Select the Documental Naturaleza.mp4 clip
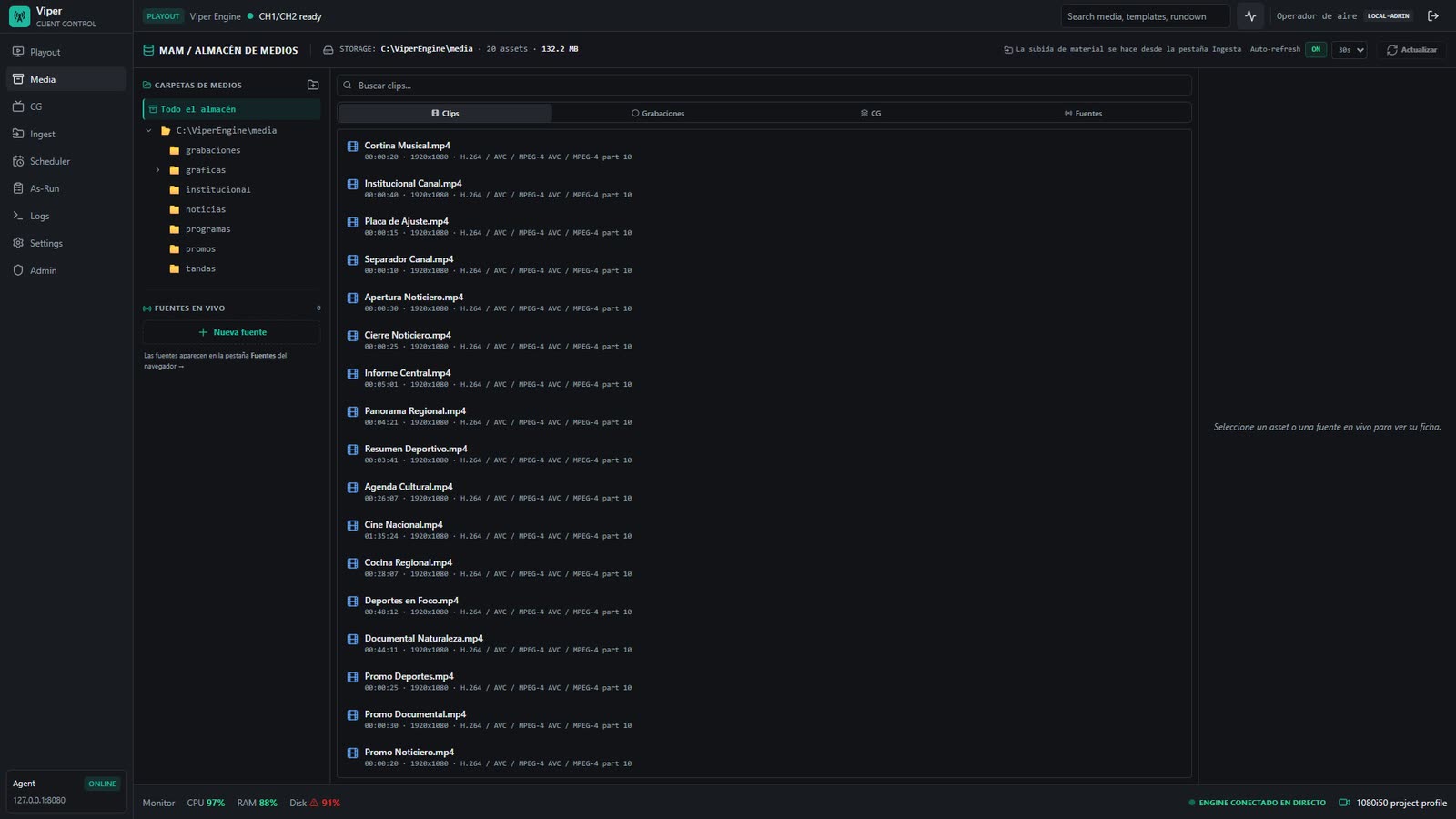This screenshot has height=819, width=1456. tap(764, 643)
